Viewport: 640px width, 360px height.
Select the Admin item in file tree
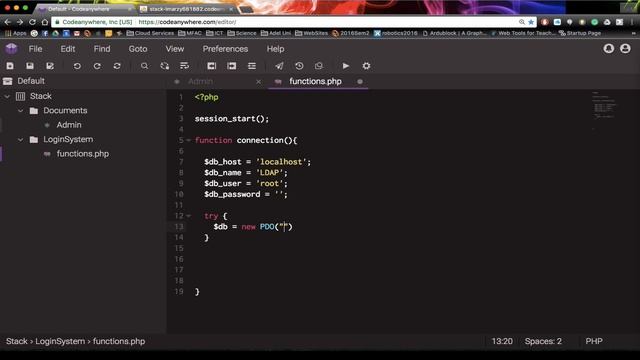pos(69,125)
